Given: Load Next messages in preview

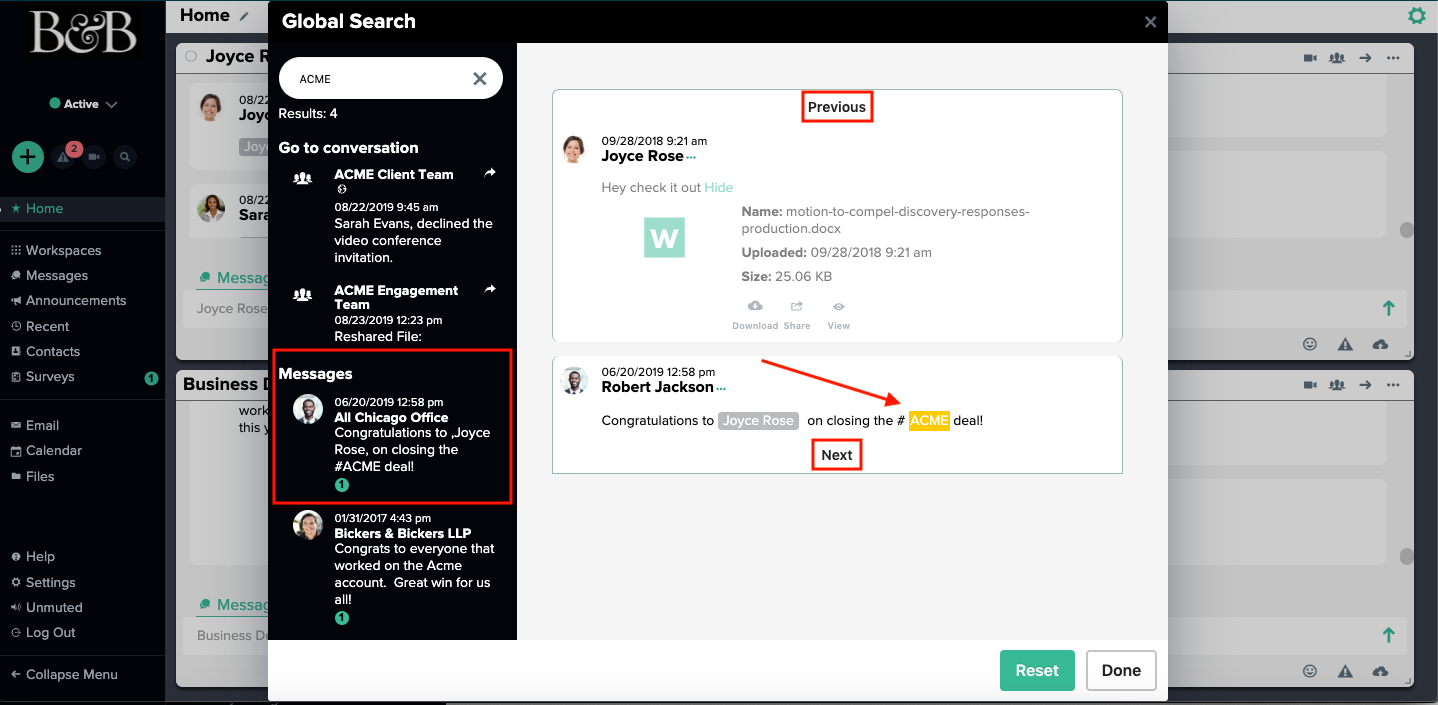Looking at the screenshot, I should 837,455.
